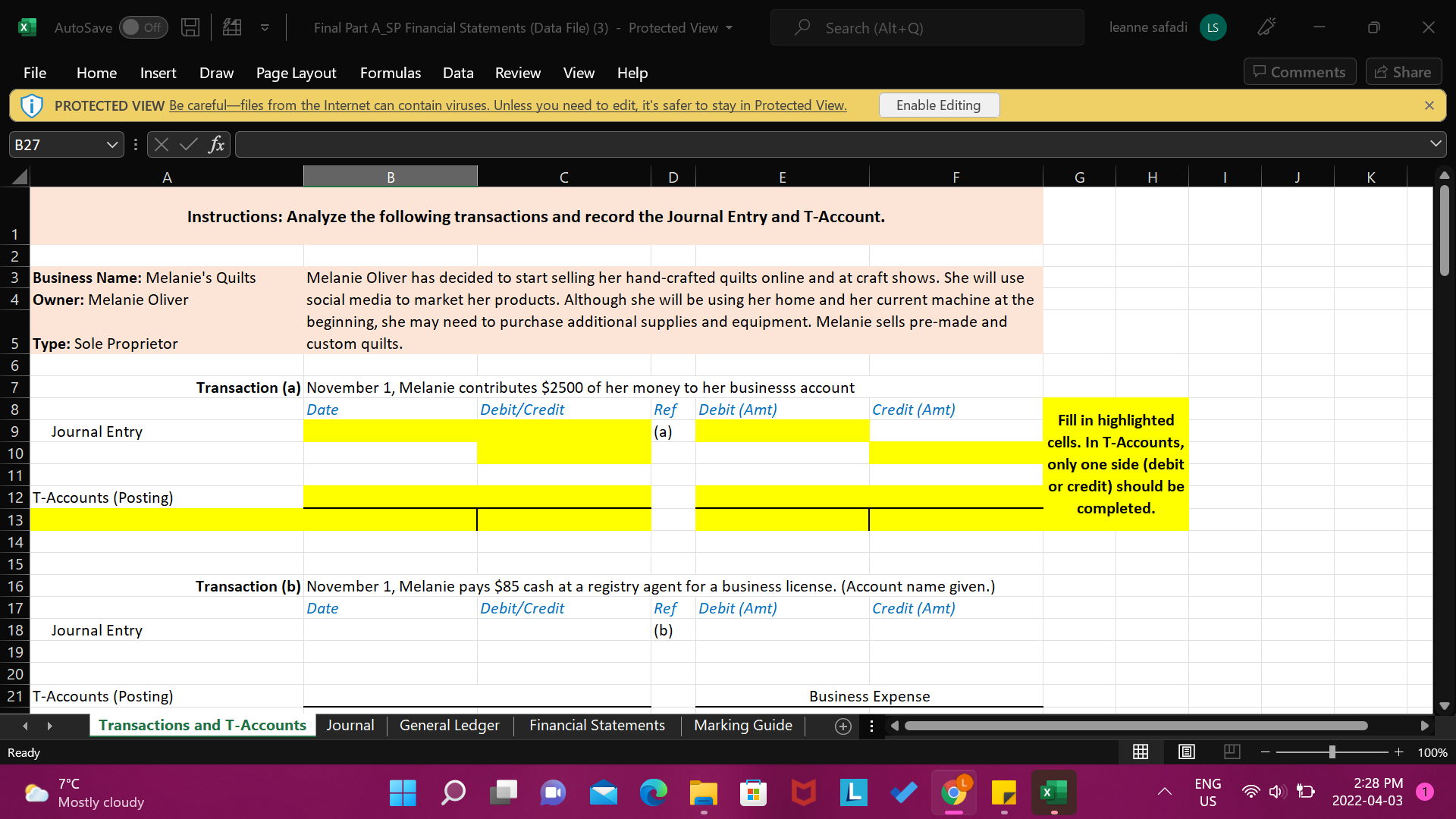Click the Insert Function (fx) icon
The width and height of the screenshot is (1456, 819).
[217, 144]
